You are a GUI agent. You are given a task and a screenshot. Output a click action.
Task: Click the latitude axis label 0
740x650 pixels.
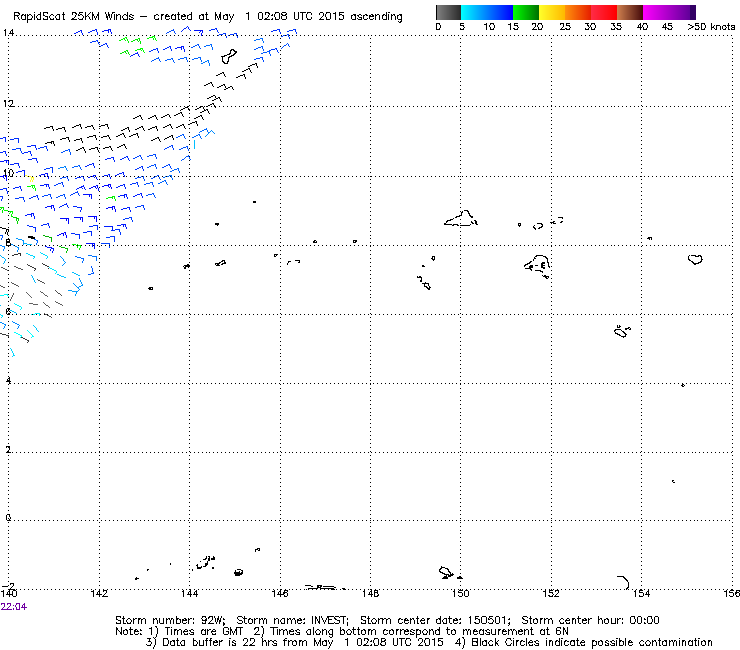click(8, 518)
